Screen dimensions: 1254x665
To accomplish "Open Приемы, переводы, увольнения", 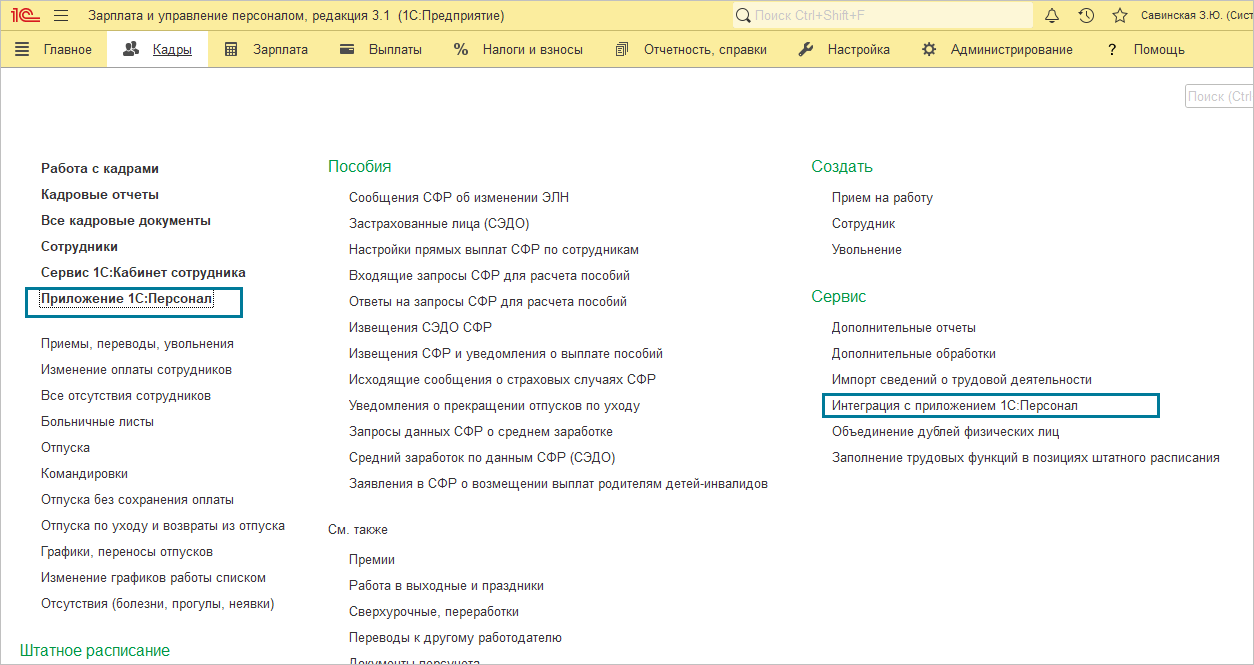I will click(137, 344).
